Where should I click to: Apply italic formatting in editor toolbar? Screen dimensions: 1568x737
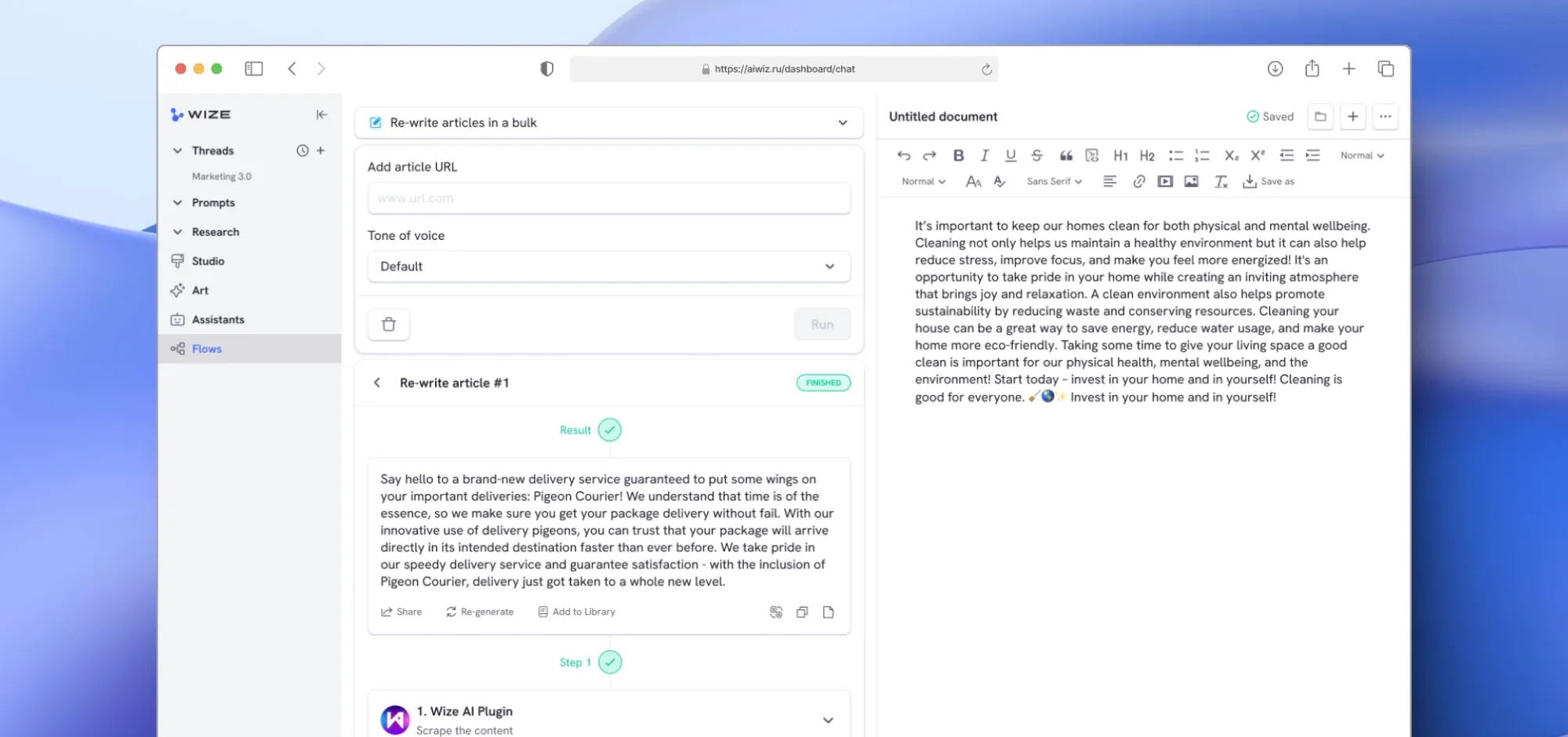[x=985, y=155]
